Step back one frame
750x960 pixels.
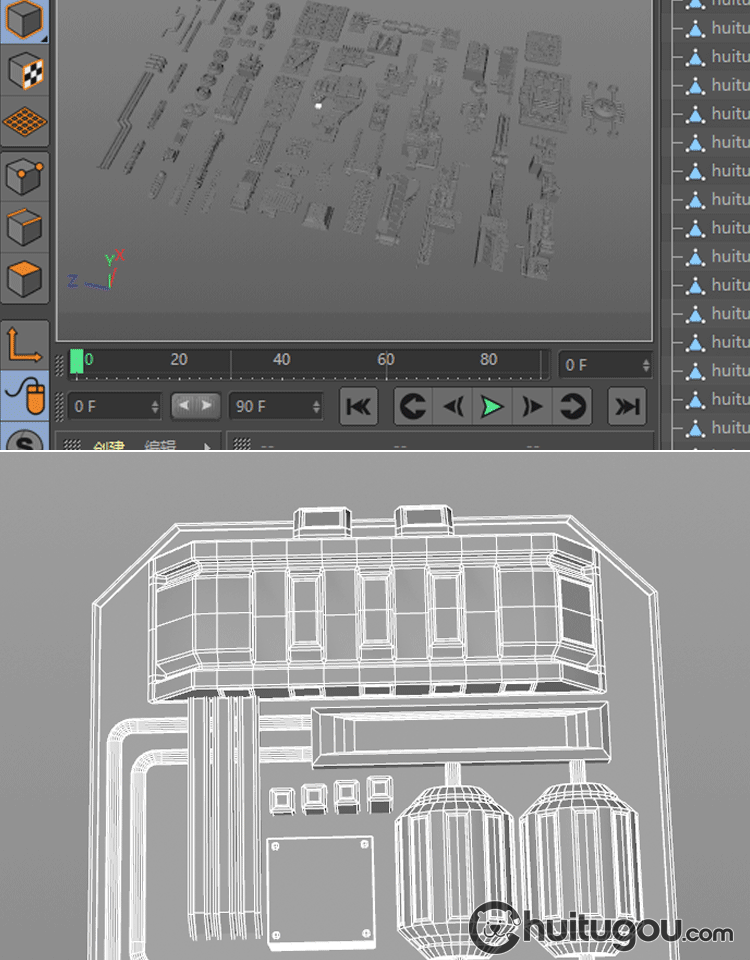452,407
